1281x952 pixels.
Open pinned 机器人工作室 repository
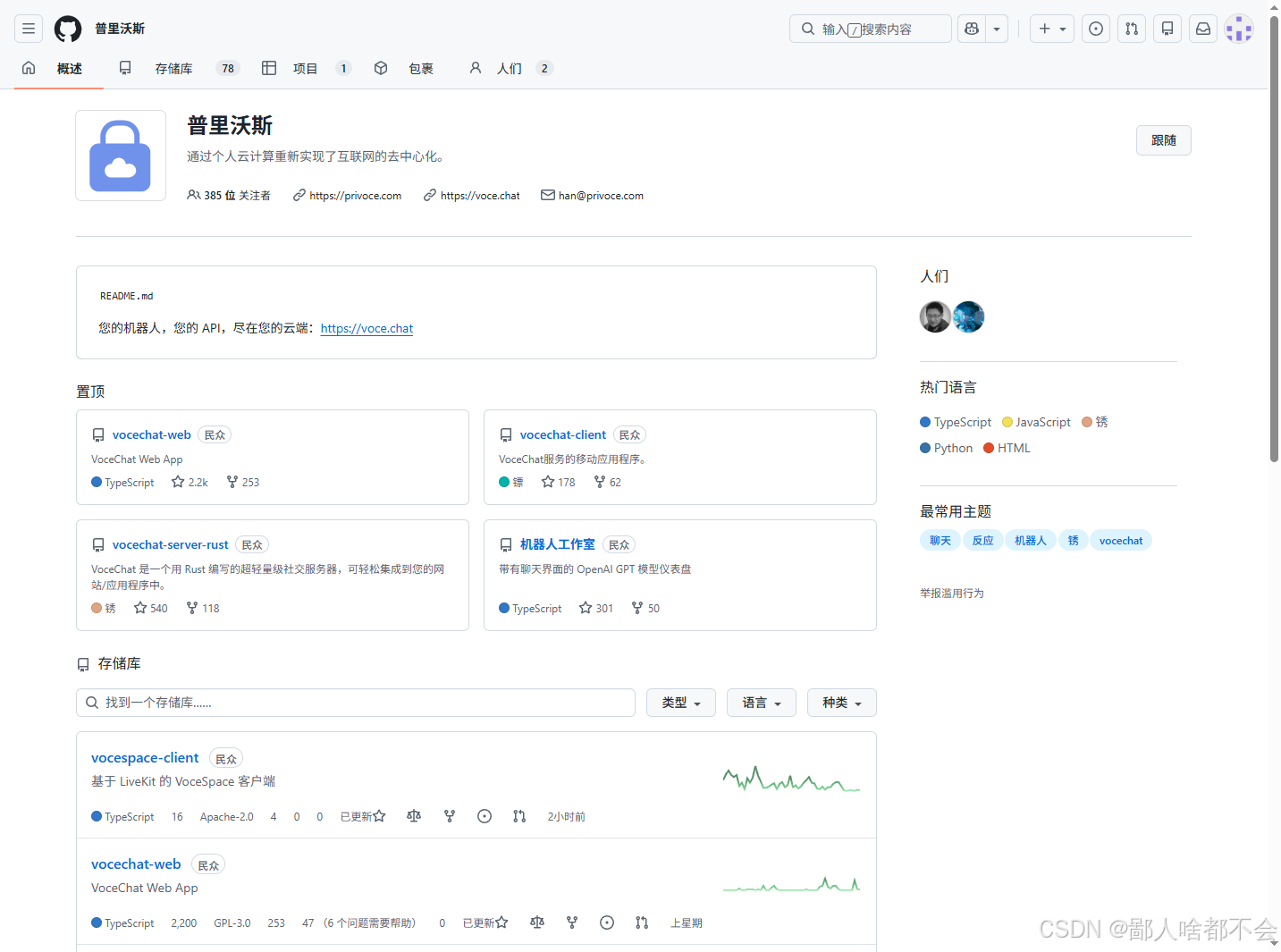pyautogui.click(x=557, y=544)
